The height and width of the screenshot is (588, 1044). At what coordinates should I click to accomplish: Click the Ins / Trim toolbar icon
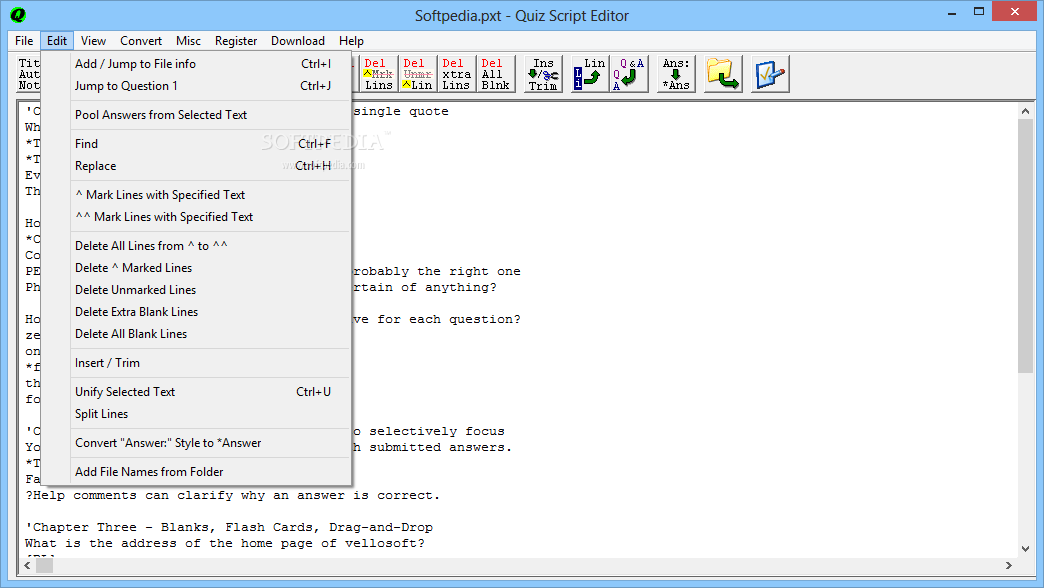(543, 74)
